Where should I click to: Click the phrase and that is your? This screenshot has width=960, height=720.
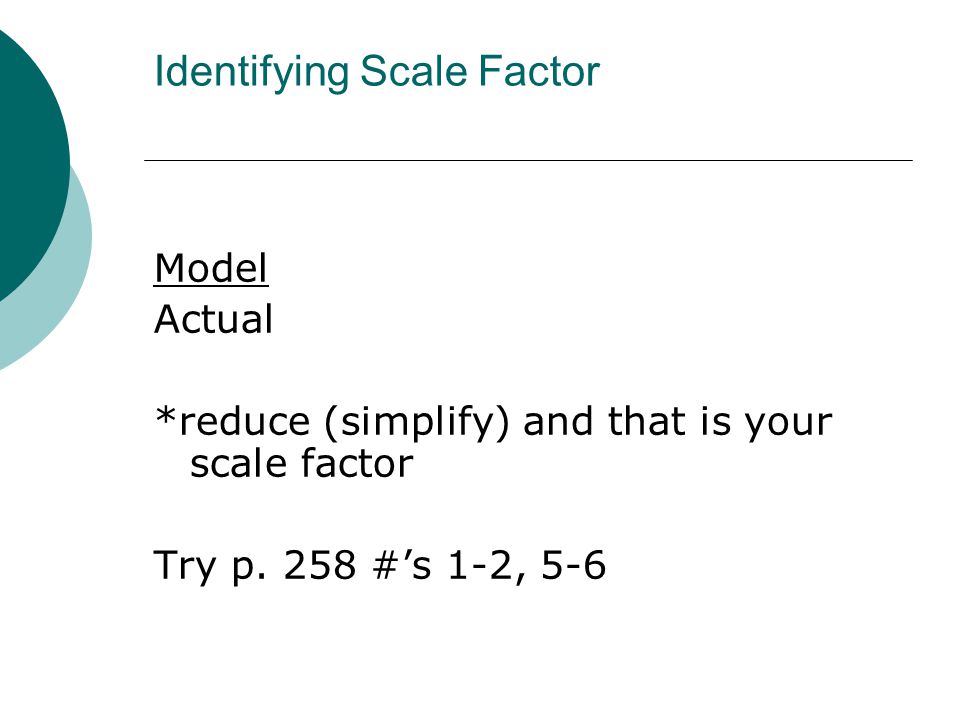(x=678, y=422)
